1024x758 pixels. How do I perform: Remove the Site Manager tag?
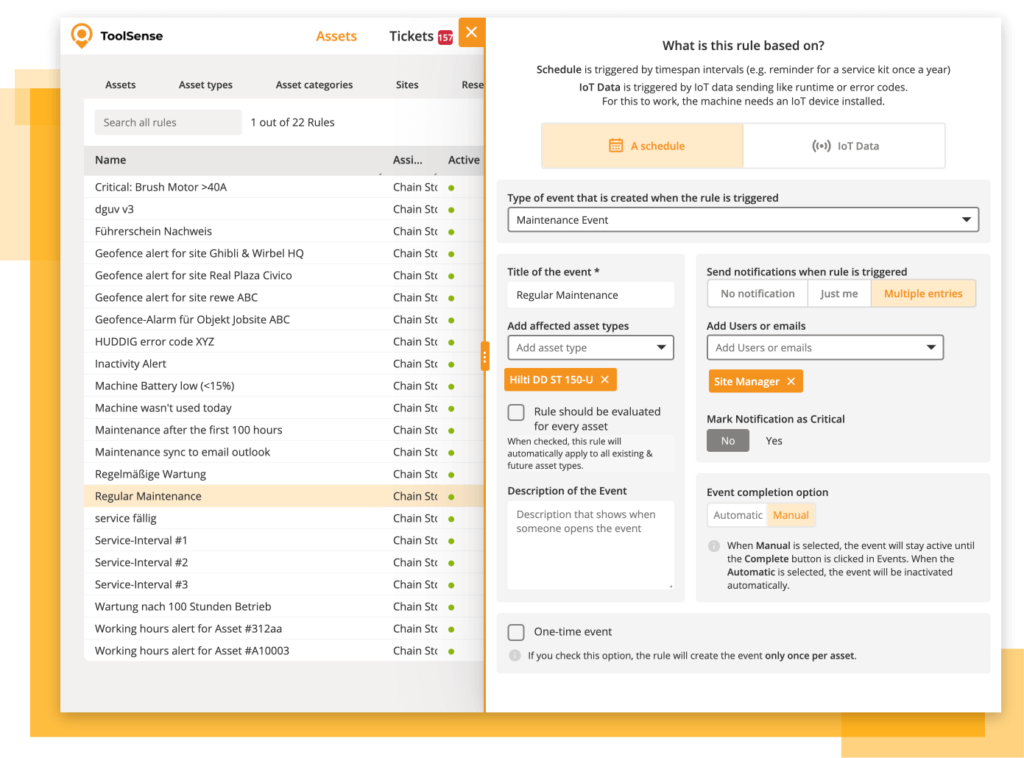(x=791, y=381)
